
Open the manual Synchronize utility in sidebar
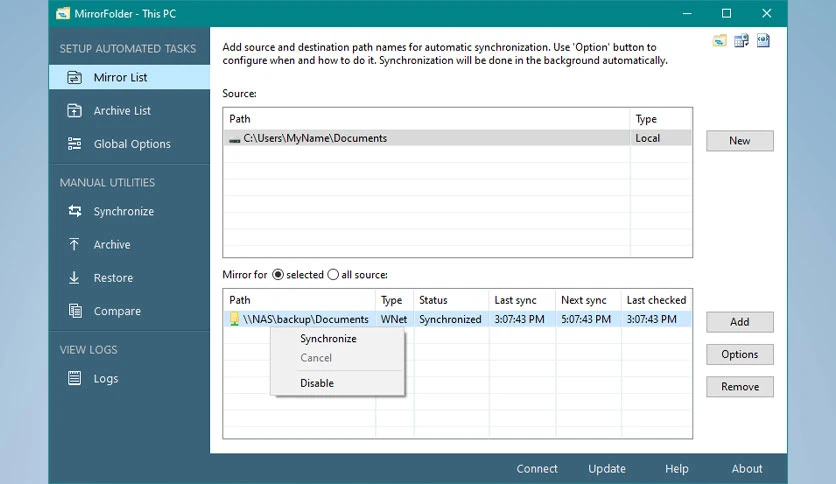[x=129, y=211]
